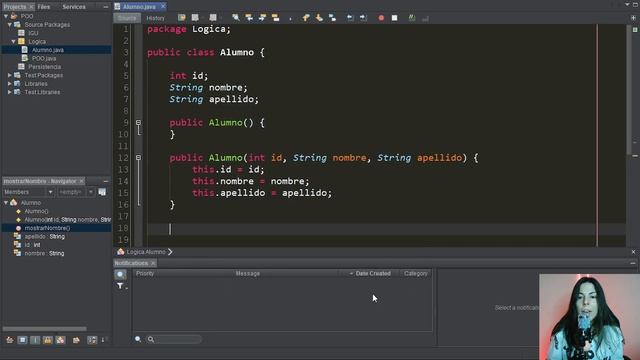Collapse the Source Packages node
The height and width of the screenshot is (360, 640).
tap(10, 24)
